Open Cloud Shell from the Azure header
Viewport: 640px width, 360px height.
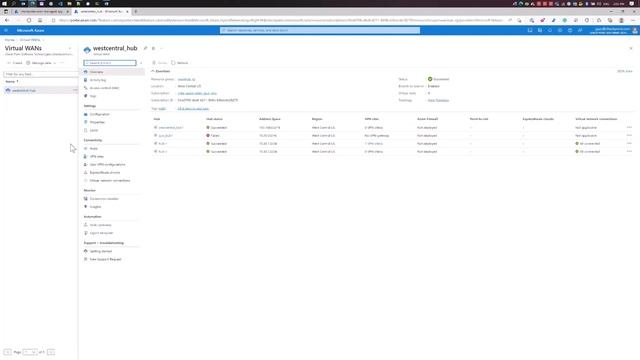click(530, 30)
